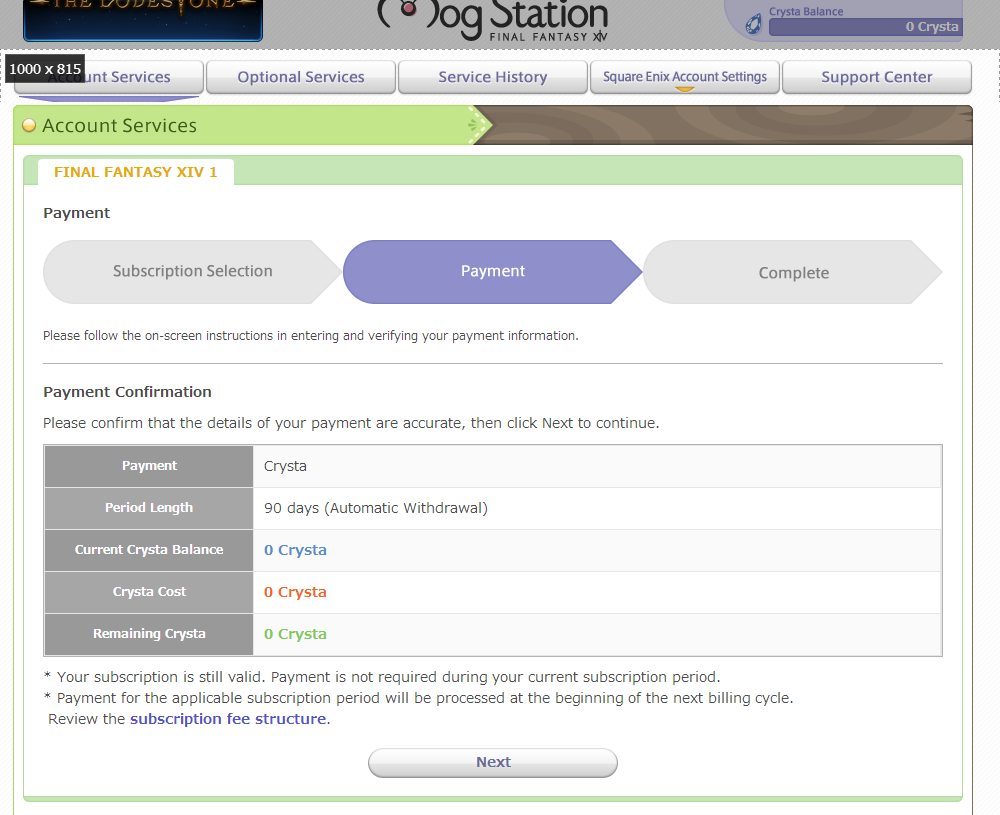Click the orange Crysta Cost value

[295, 592]
